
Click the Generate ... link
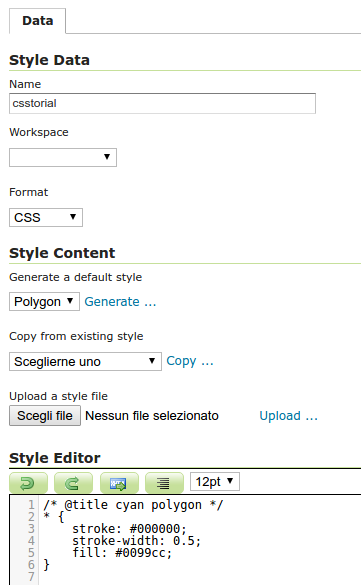click(x=120, y=301)
